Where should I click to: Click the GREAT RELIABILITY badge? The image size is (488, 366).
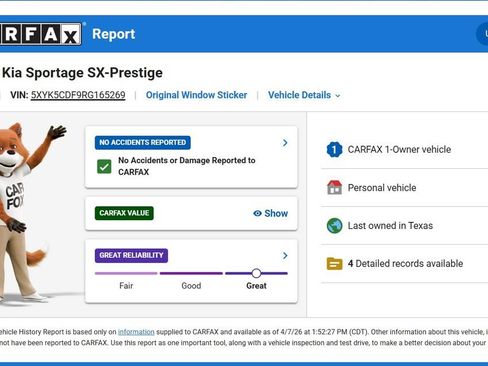coord(131,255)
